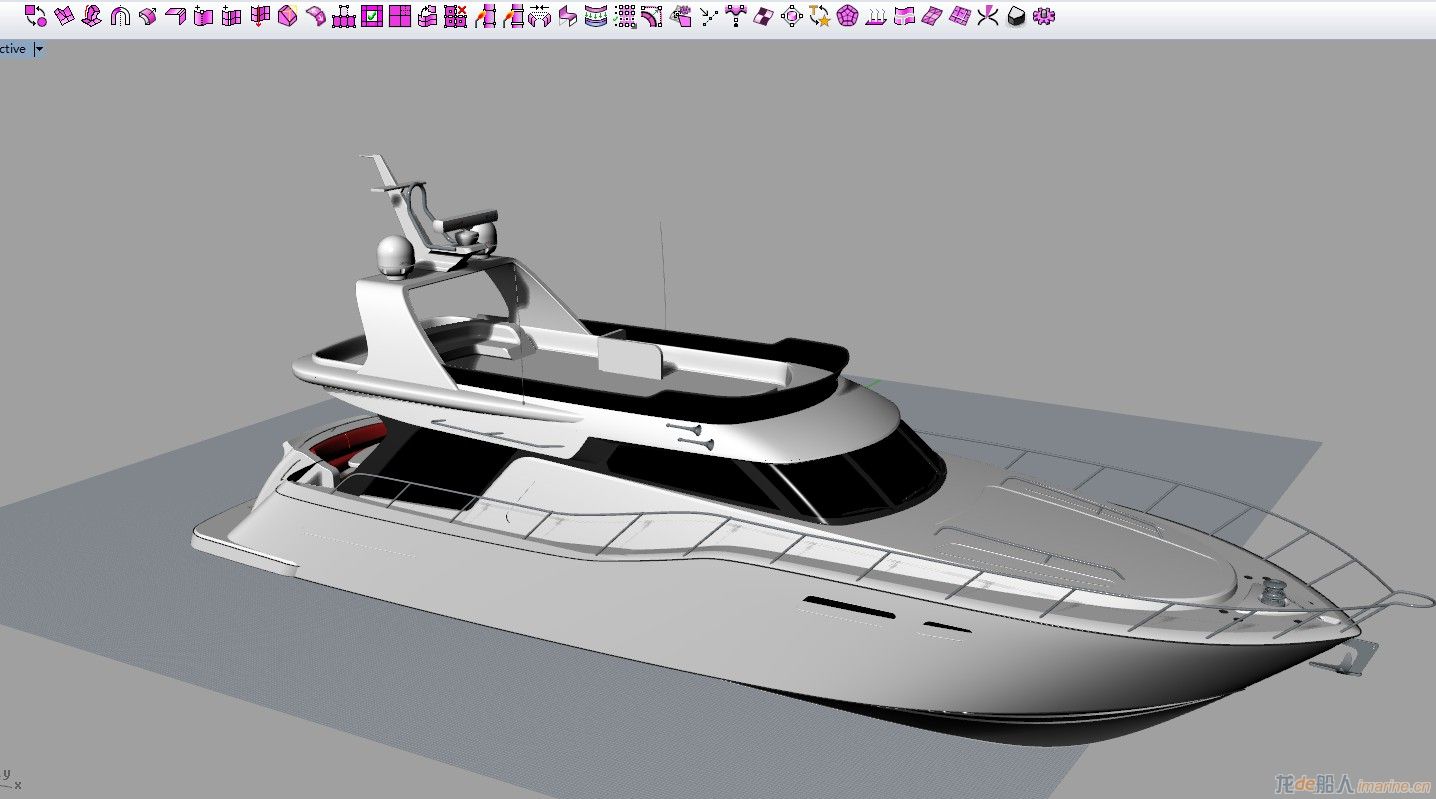Click the arrow pointing to dotted line icon
This screenshot has height=799, width=1436.
point(708,16)
